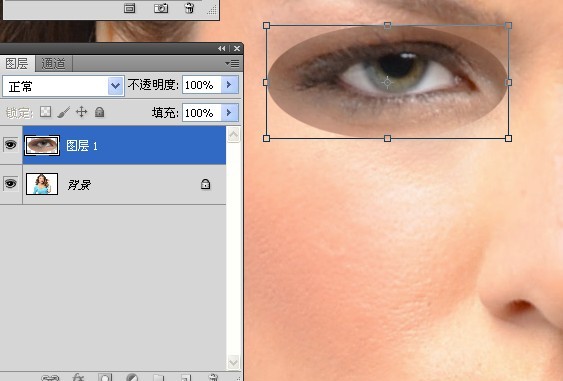
Task: Toggle lock transparent pixels
Action: tap(45, 112)
